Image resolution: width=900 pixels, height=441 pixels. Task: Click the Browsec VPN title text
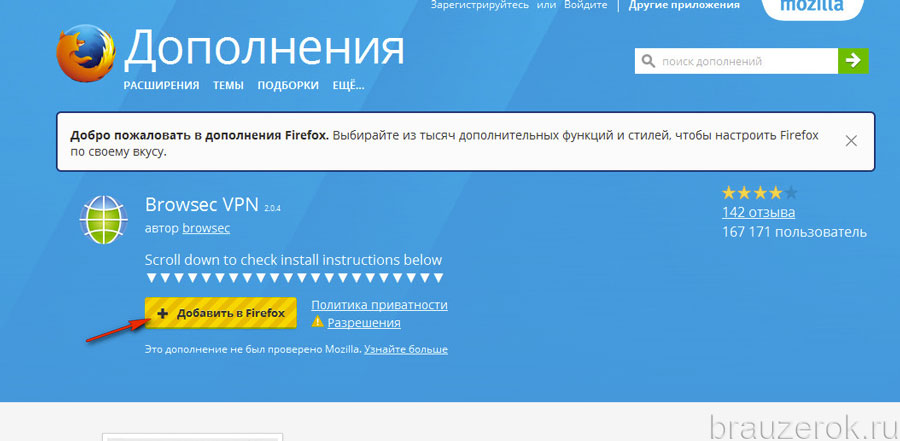point(202,204)
